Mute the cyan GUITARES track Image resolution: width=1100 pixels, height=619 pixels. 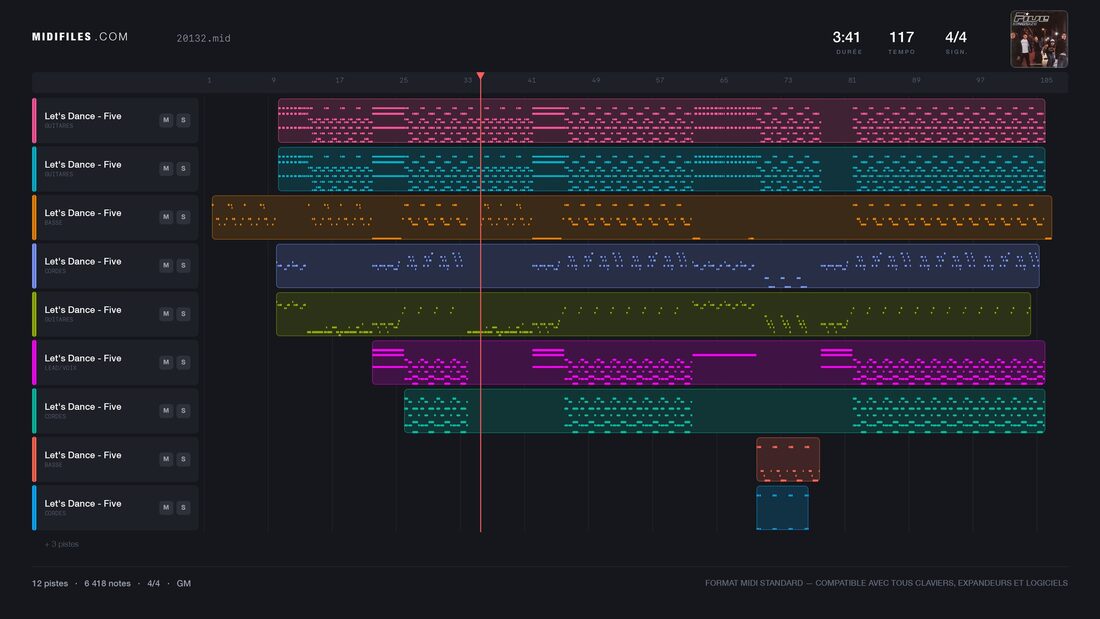[x=166, y=168]
